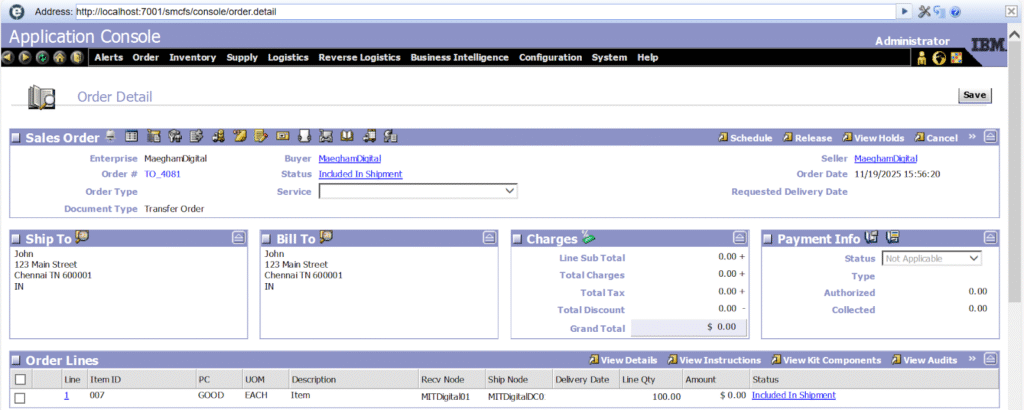
Task: Click the Home icon in navigation bar
Action: [x=59, y=58]
